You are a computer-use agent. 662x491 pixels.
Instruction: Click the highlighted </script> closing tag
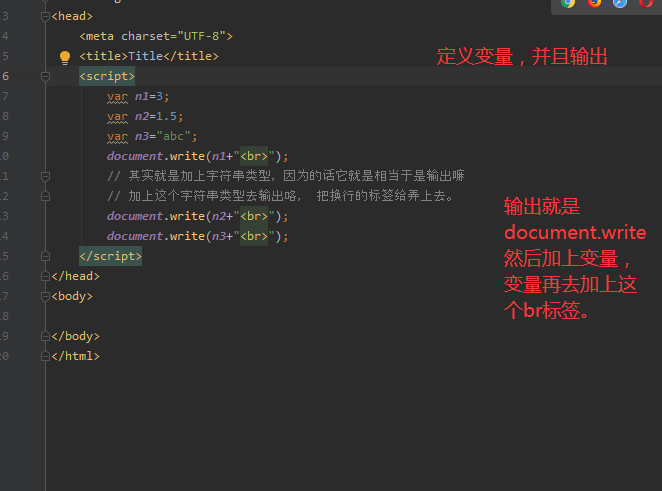111,256
